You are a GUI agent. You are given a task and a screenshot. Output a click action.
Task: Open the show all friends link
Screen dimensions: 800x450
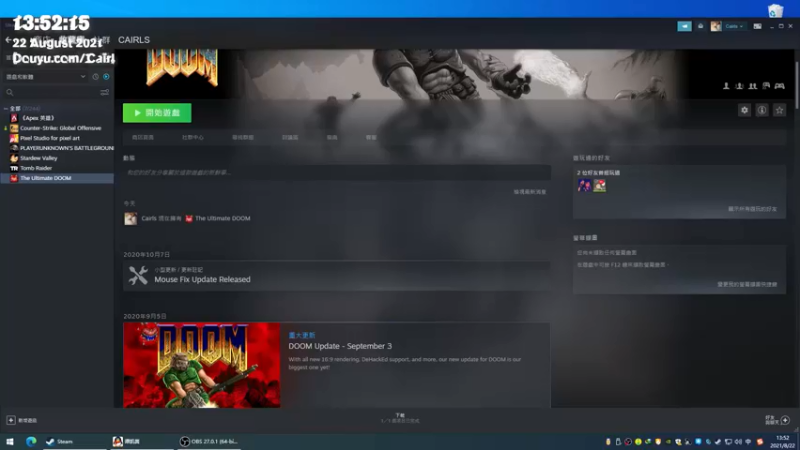(753, 209)
